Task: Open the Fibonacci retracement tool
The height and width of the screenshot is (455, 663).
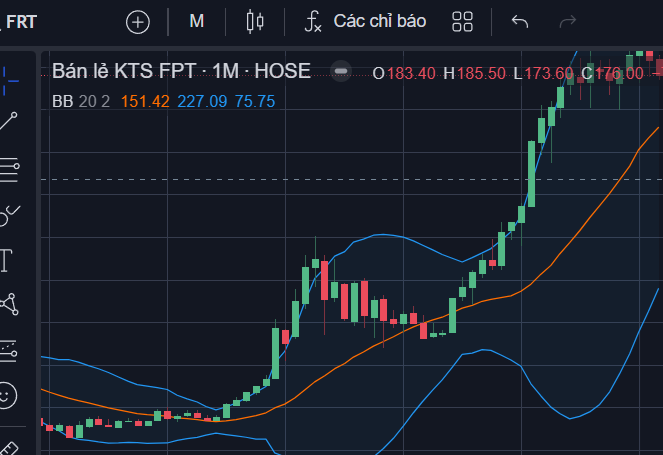Action: [x=9, y=170]
